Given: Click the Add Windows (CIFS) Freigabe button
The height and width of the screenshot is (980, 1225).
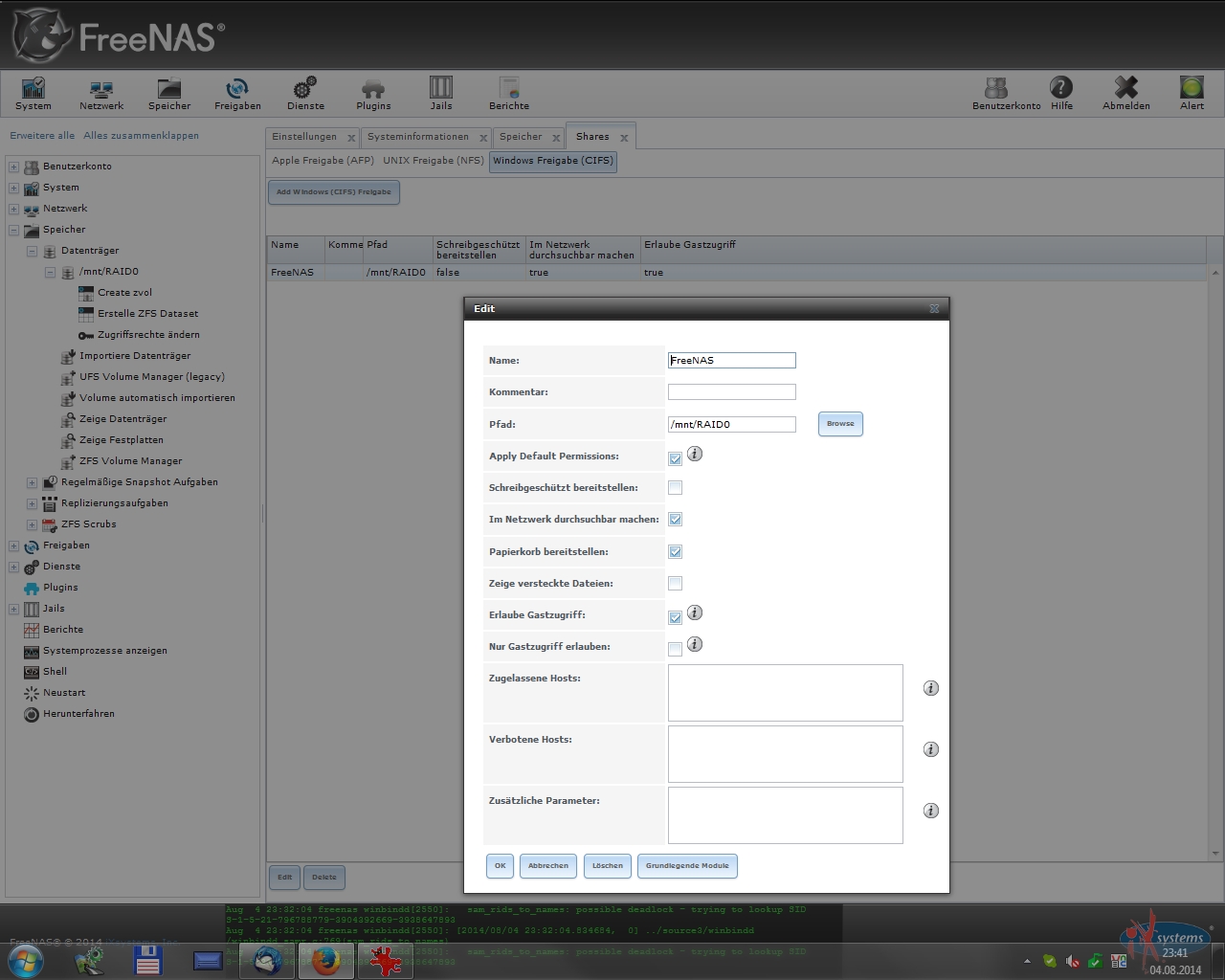Looking at the screenshot, I should pyautogui.click(x=333, y=191).
